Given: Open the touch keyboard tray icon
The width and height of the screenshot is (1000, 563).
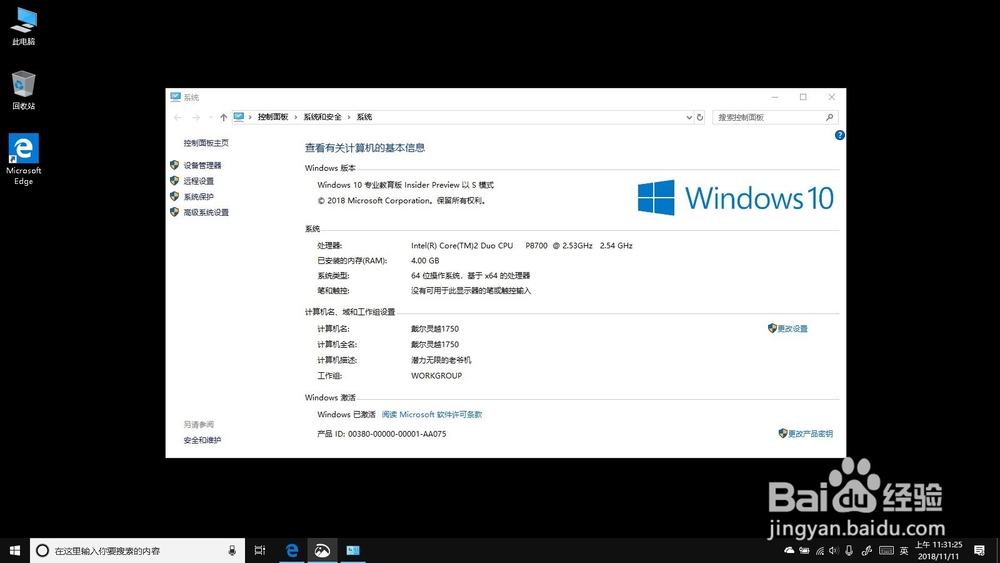Looking at the screenshot, I should tap(886, 550).
